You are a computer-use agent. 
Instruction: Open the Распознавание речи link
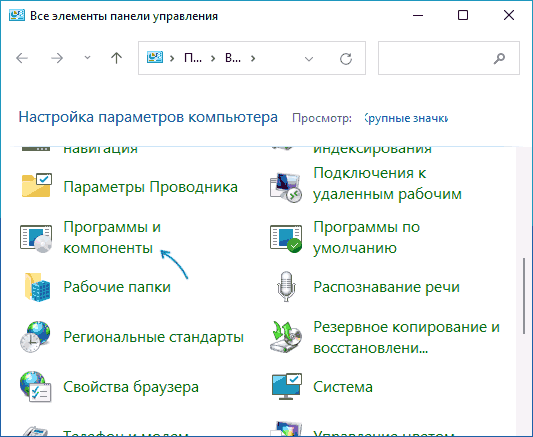[x=386, y=287]
